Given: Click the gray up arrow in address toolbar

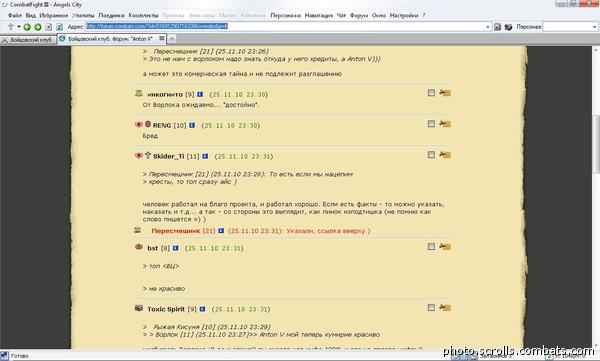Looking at the screenshot, I should [11, 26].
